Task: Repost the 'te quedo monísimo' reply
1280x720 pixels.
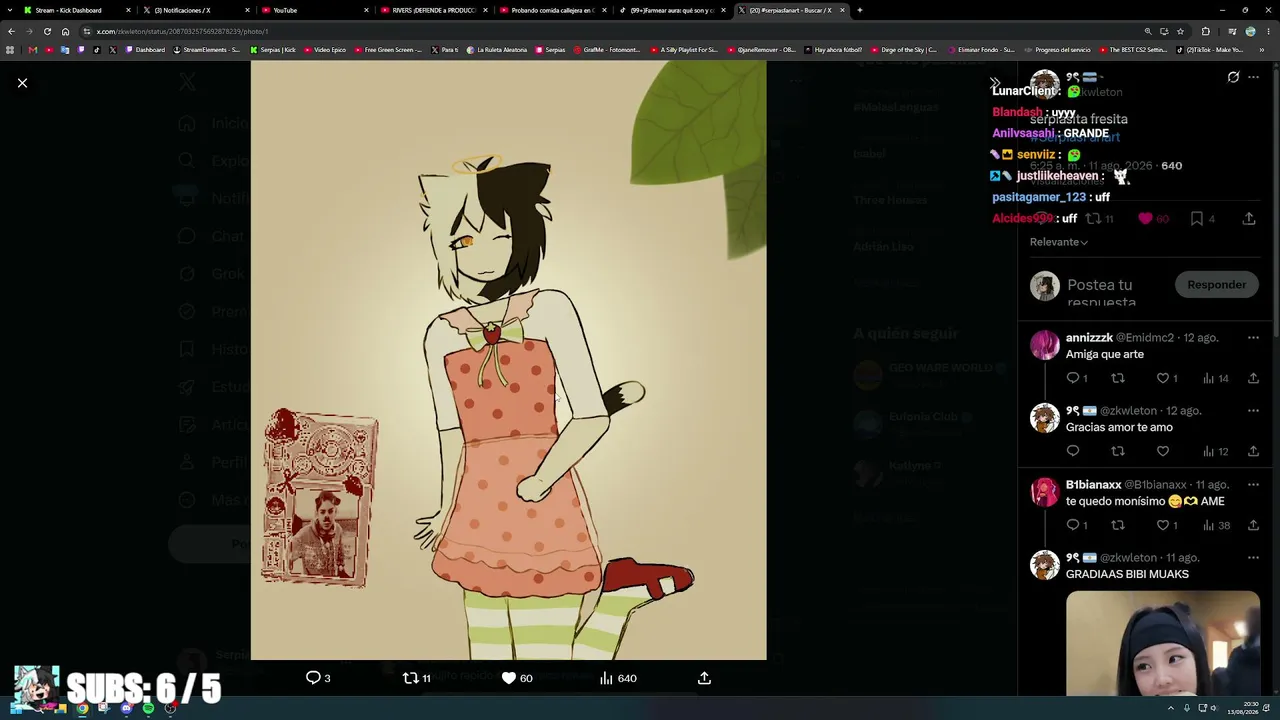Action: (1118, 525)
